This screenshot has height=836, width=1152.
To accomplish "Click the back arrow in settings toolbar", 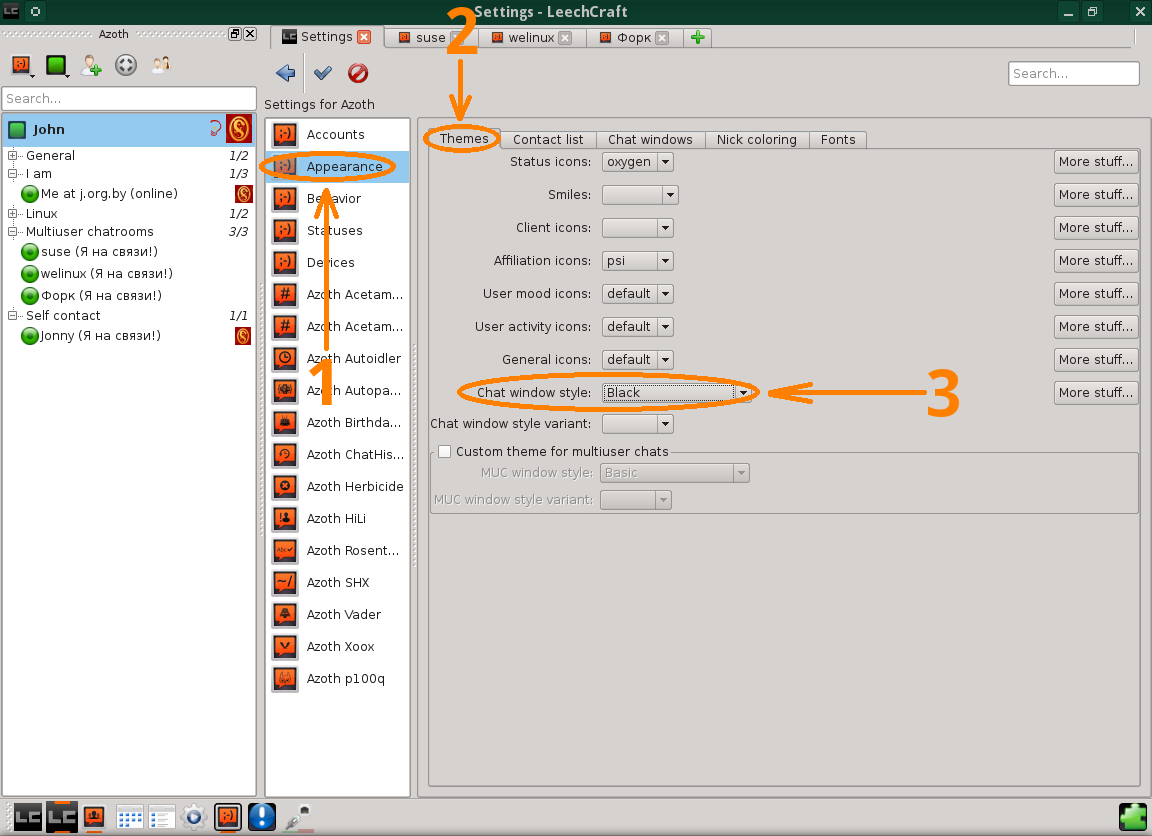I will 285,73.
